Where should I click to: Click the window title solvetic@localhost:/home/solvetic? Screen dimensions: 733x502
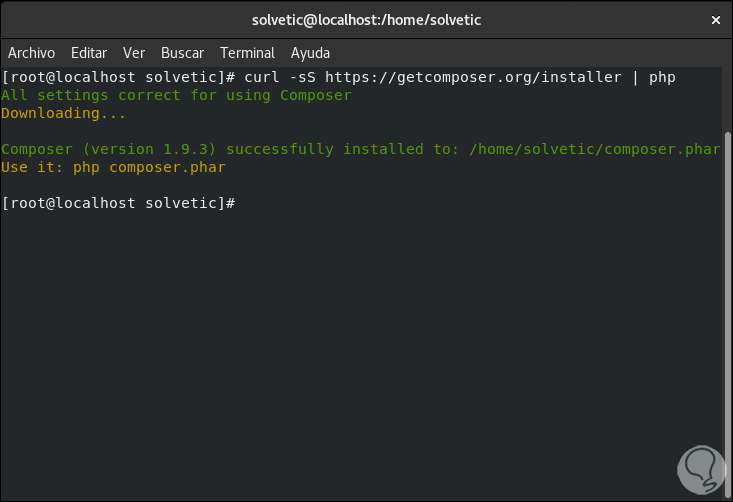pos(366,20)
